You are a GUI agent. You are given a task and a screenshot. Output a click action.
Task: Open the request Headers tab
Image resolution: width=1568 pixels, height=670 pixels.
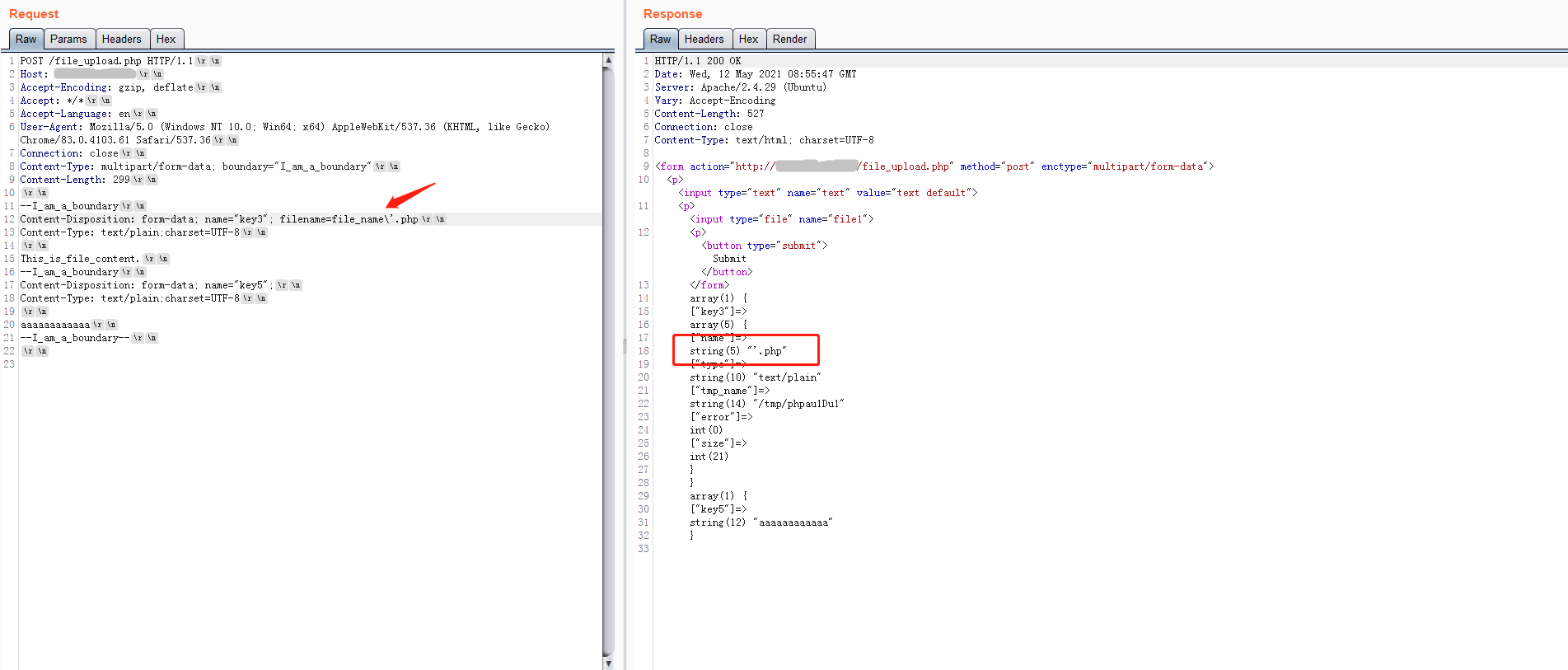[122, 39]
